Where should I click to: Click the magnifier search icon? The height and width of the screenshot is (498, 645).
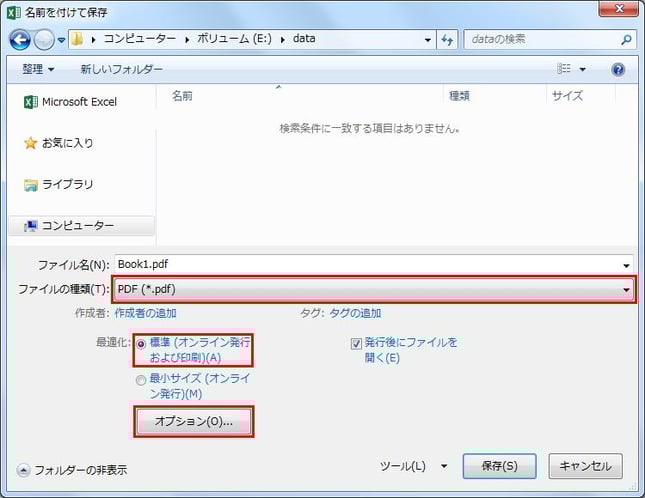(626, 40)
